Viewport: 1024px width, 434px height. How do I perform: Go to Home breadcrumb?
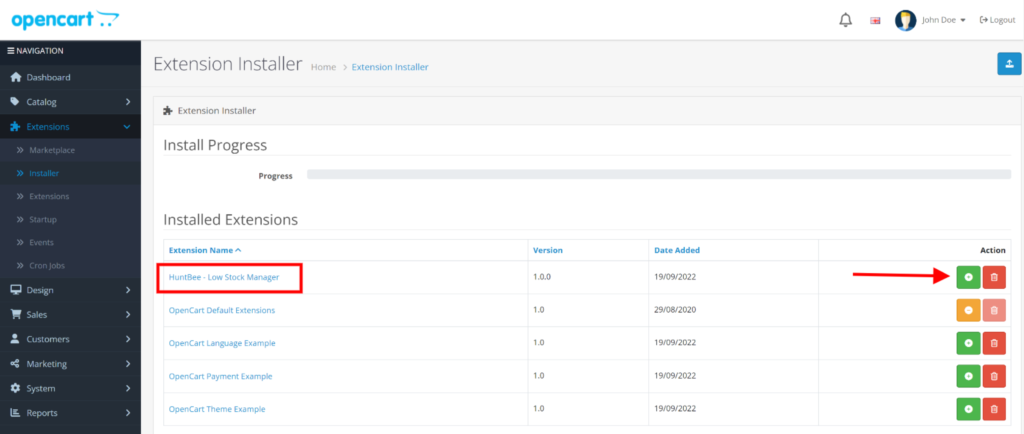tap(323, 67)
